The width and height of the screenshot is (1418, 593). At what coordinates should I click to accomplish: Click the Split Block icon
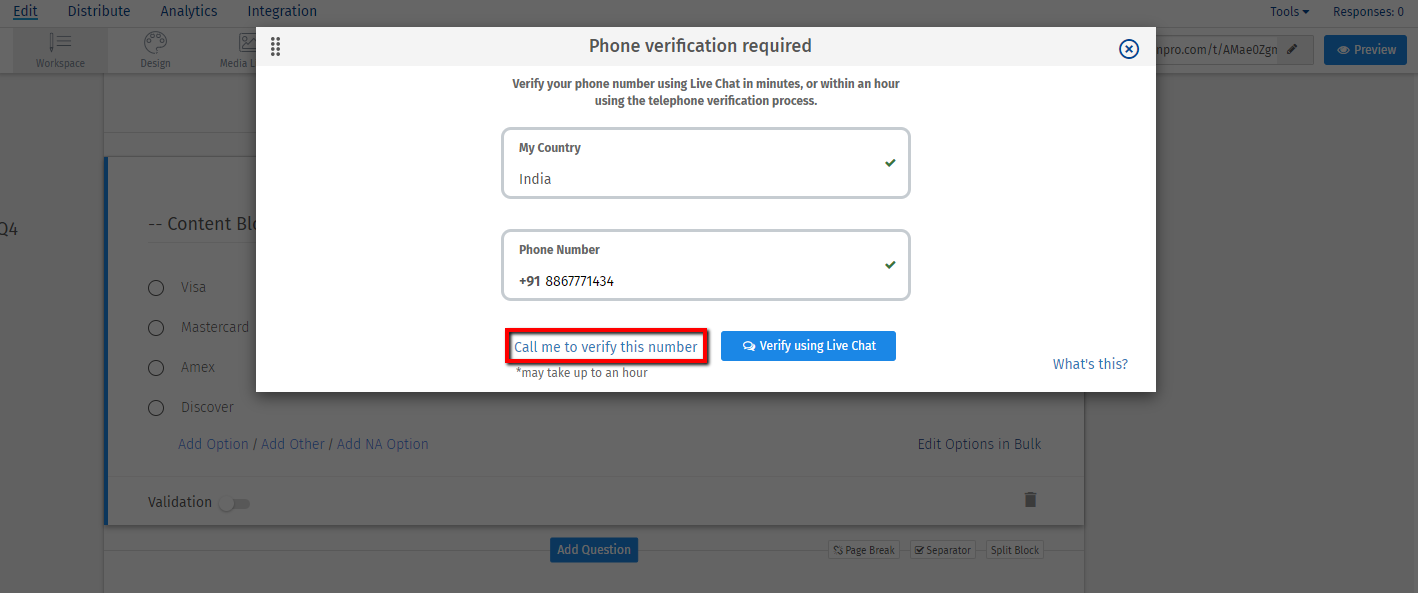(x=1013, y=549)
